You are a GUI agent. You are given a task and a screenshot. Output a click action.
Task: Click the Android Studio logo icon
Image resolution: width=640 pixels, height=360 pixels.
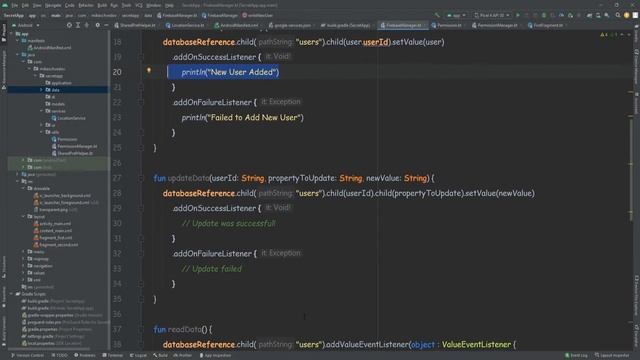pyautogui.click(x=4, y=5)
